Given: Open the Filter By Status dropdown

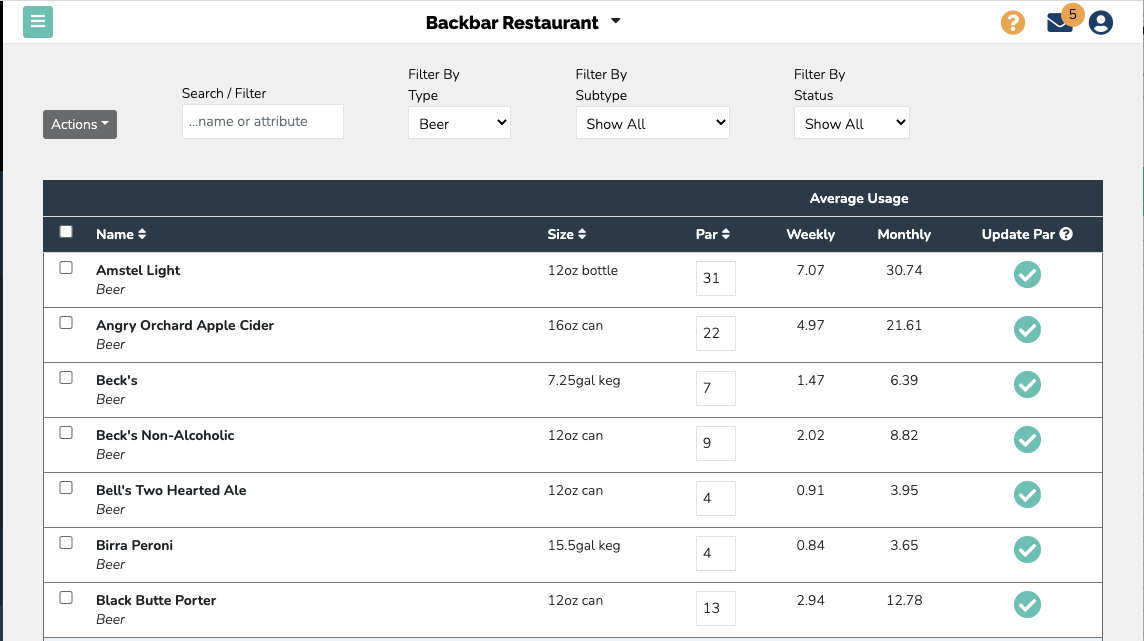Looking at the screenshot, I should 851,122.
